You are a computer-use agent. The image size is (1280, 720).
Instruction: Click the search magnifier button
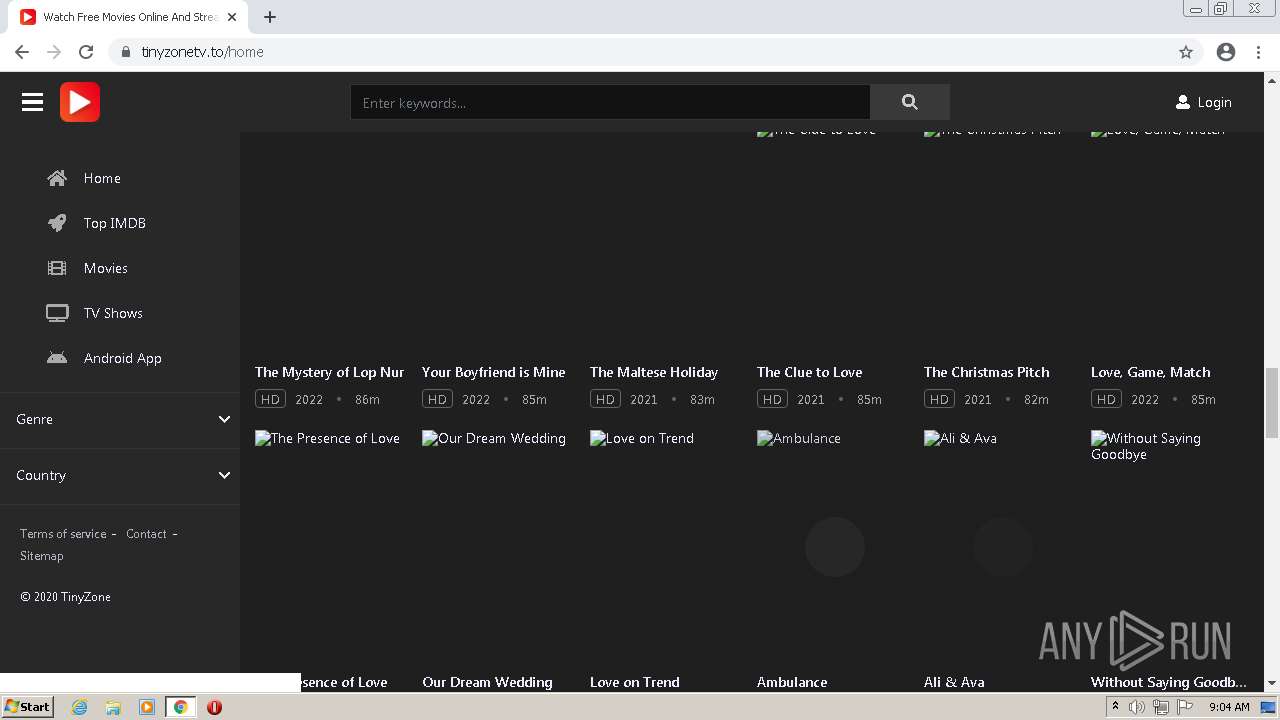click(909, 102)
